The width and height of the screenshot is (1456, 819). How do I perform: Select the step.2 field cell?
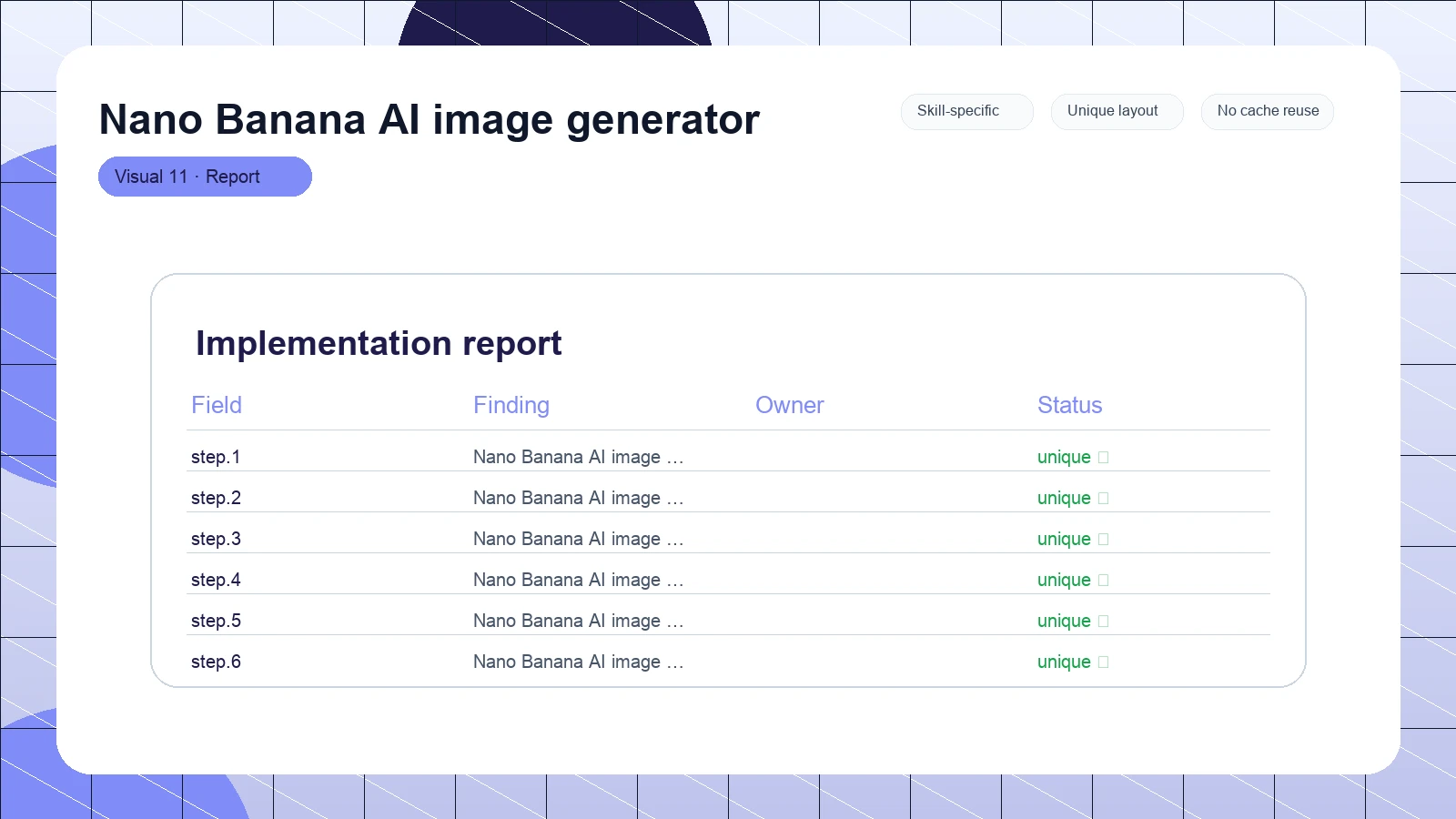[216, 498]
